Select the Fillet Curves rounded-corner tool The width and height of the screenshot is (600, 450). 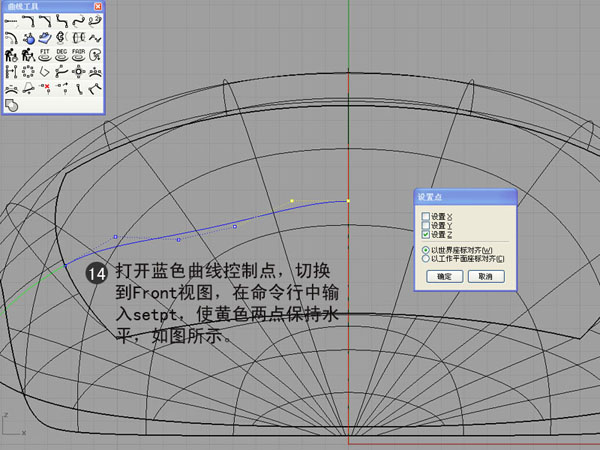tap(28, 21)
